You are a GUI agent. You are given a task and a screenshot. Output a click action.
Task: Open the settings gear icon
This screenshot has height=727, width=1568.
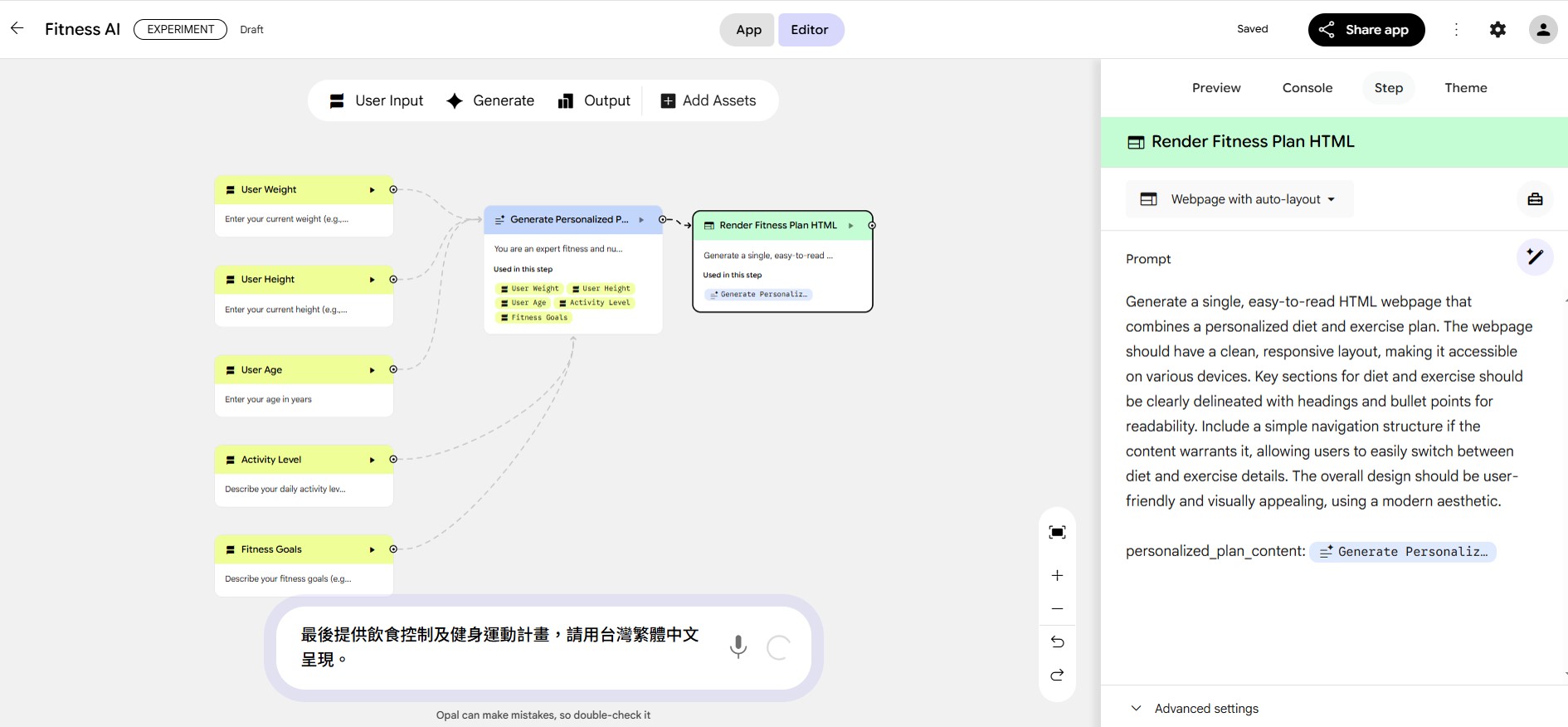tap(1497, 30)
